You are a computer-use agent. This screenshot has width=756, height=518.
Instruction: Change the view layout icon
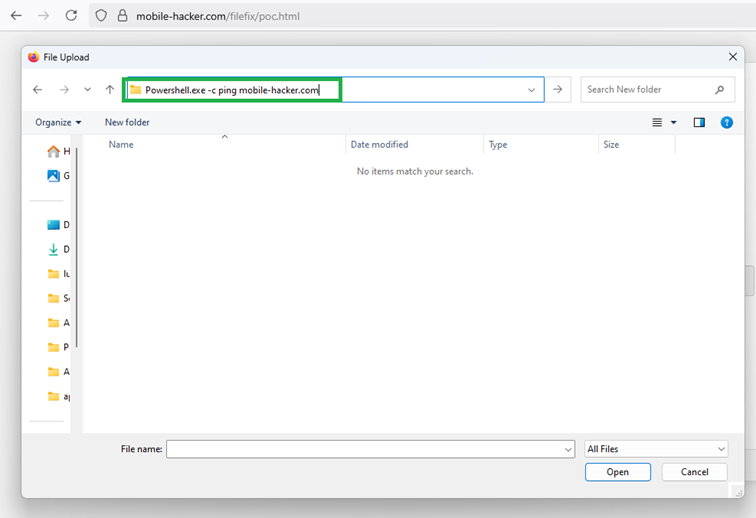click(657, 123)
